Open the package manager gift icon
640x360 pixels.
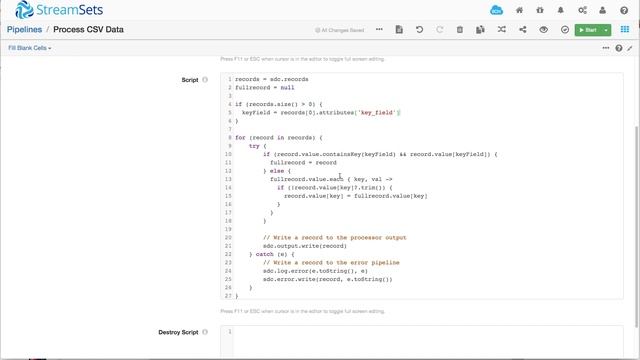tap(540, 10)
